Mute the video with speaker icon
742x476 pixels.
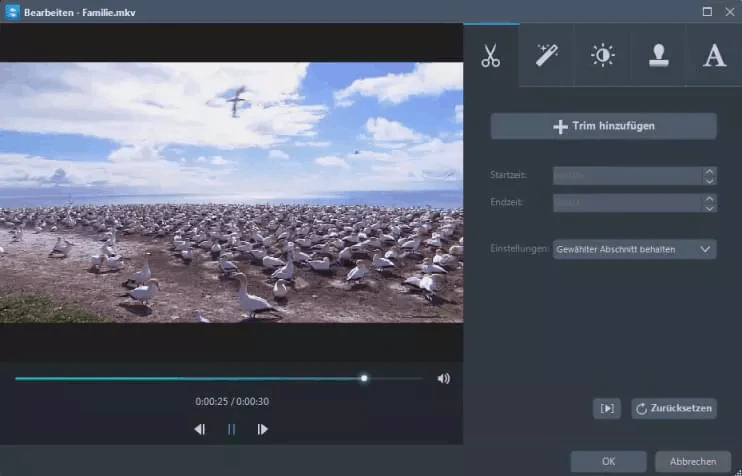pos(443,378)
